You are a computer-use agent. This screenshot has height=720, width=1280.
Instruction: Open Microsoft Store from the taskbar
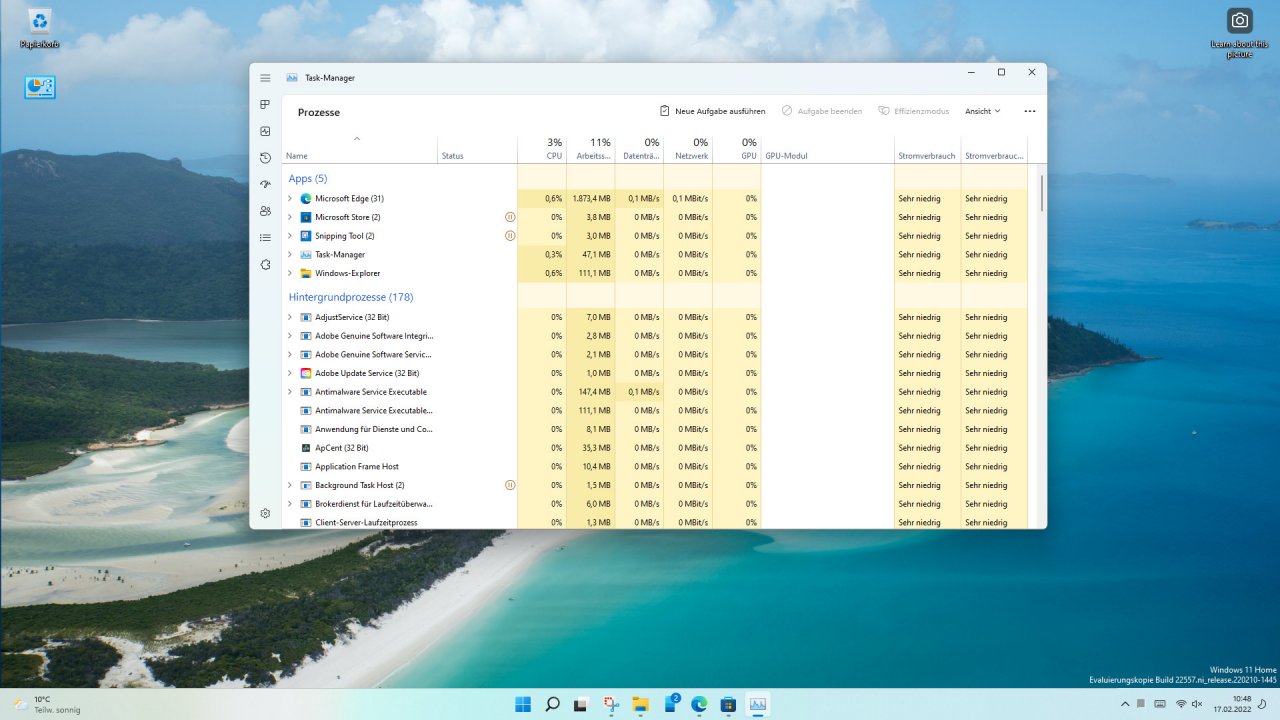(x=728, y=704)
